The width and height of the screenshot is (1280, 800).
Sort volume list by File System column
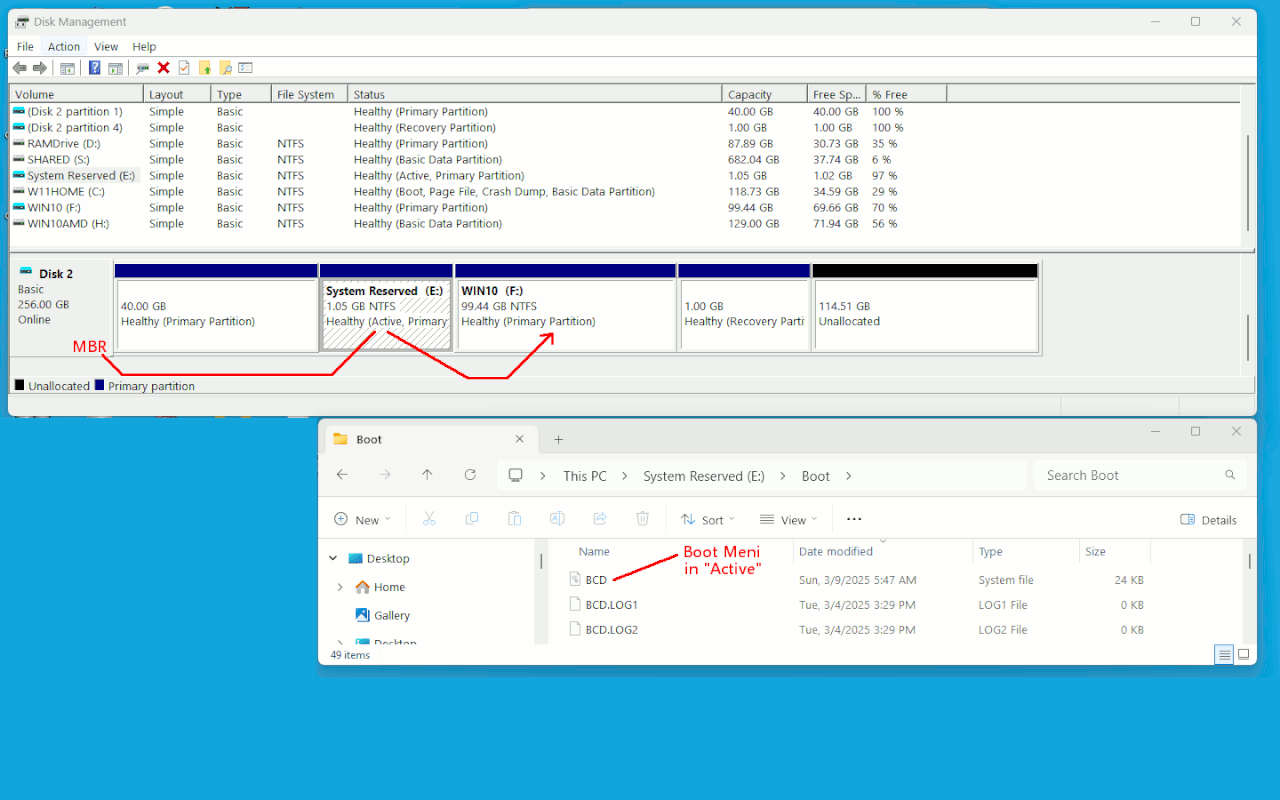coord(309,94)
